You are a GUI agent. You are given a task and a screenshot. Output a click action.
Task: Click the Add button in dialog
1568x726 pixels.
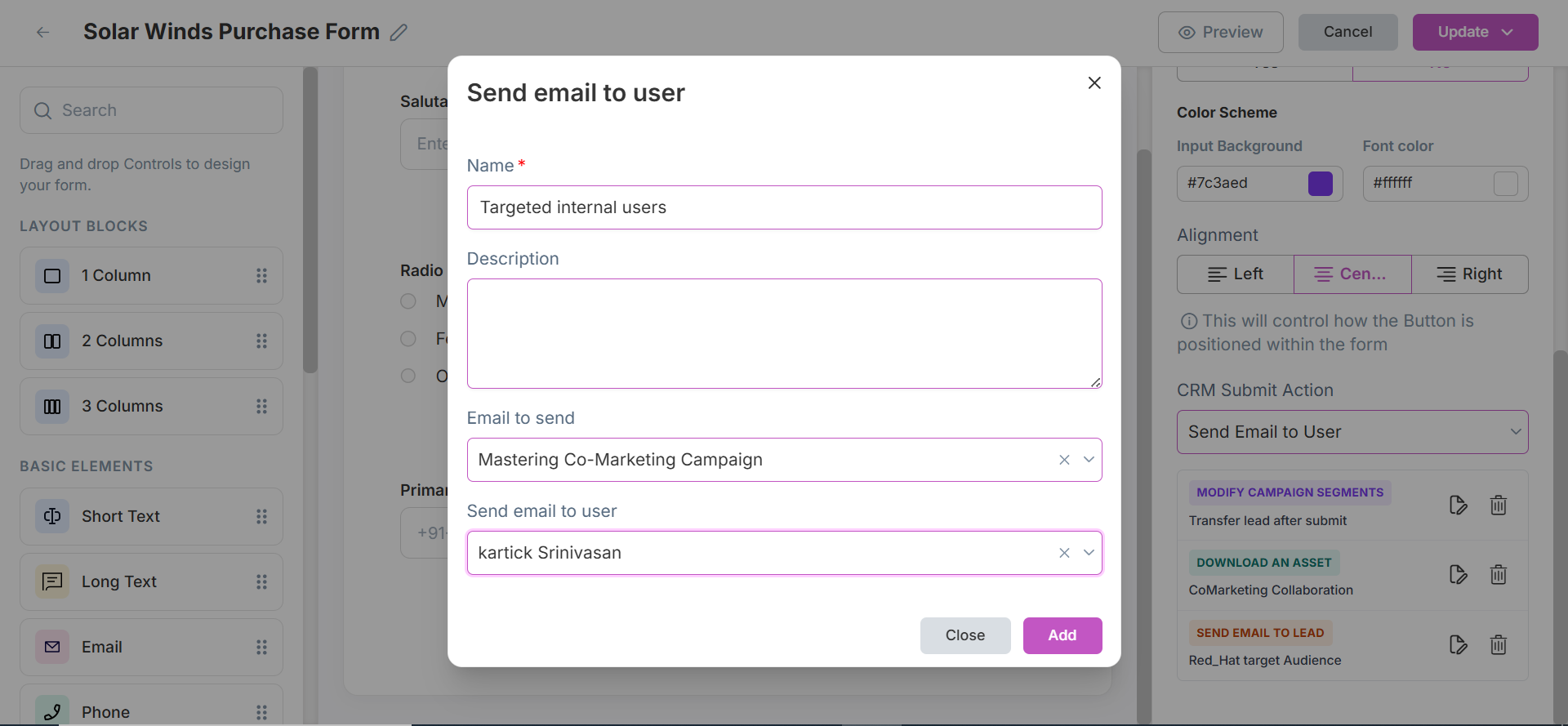click(x=1062, y=635)
